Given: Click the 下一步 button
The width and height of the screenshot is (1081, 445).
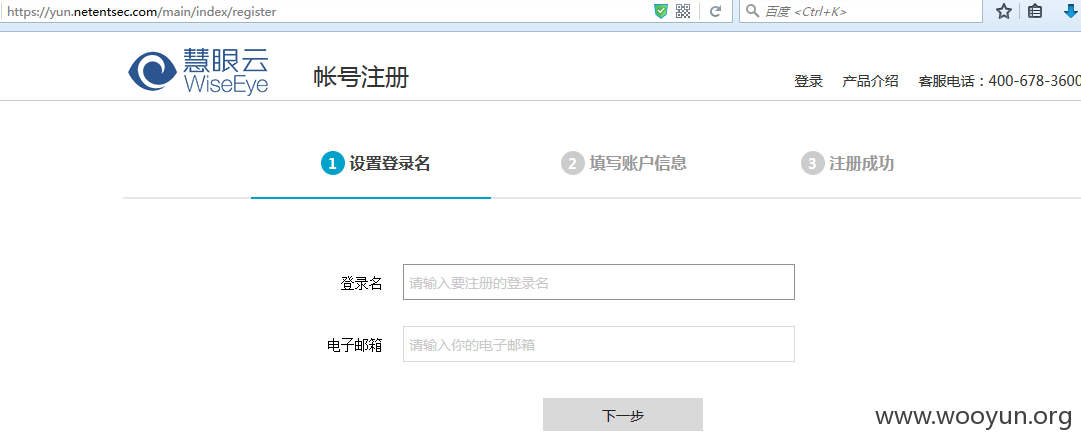Looking at the screenshot, I should pos(623,415).
